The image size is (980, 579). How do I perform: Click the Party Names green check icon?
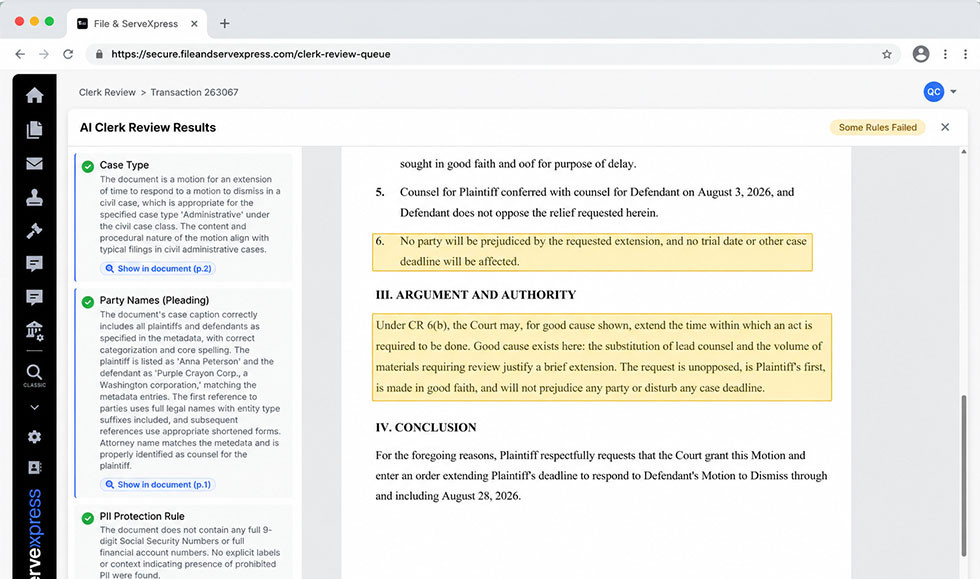(88, 302)
